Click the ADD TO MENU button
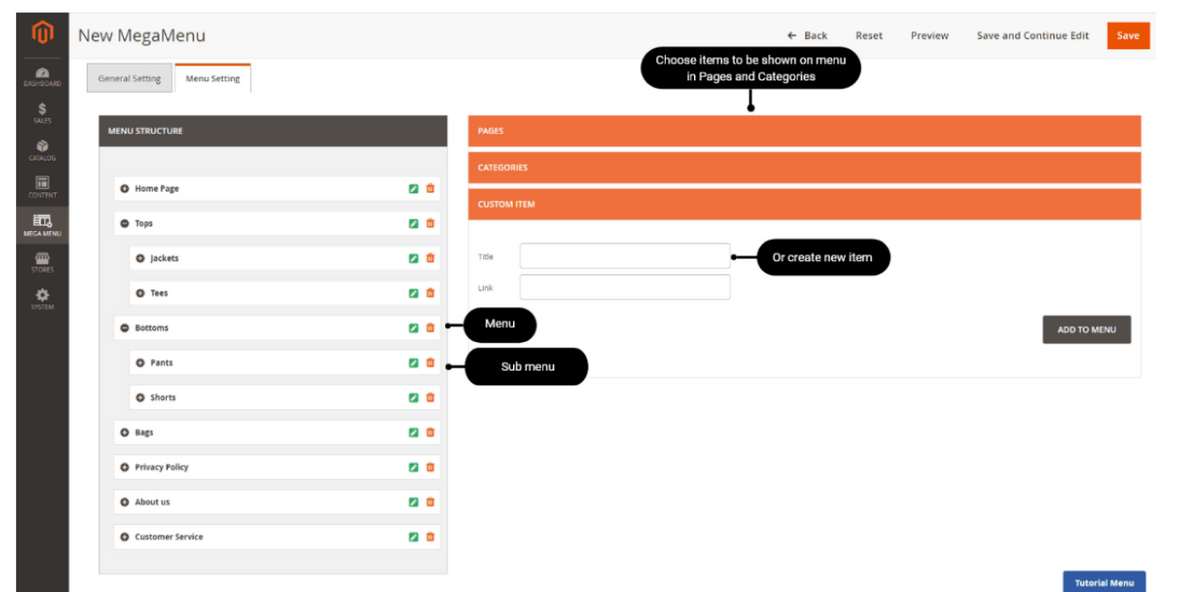Screen dimensions: 1200x592 1086,329
